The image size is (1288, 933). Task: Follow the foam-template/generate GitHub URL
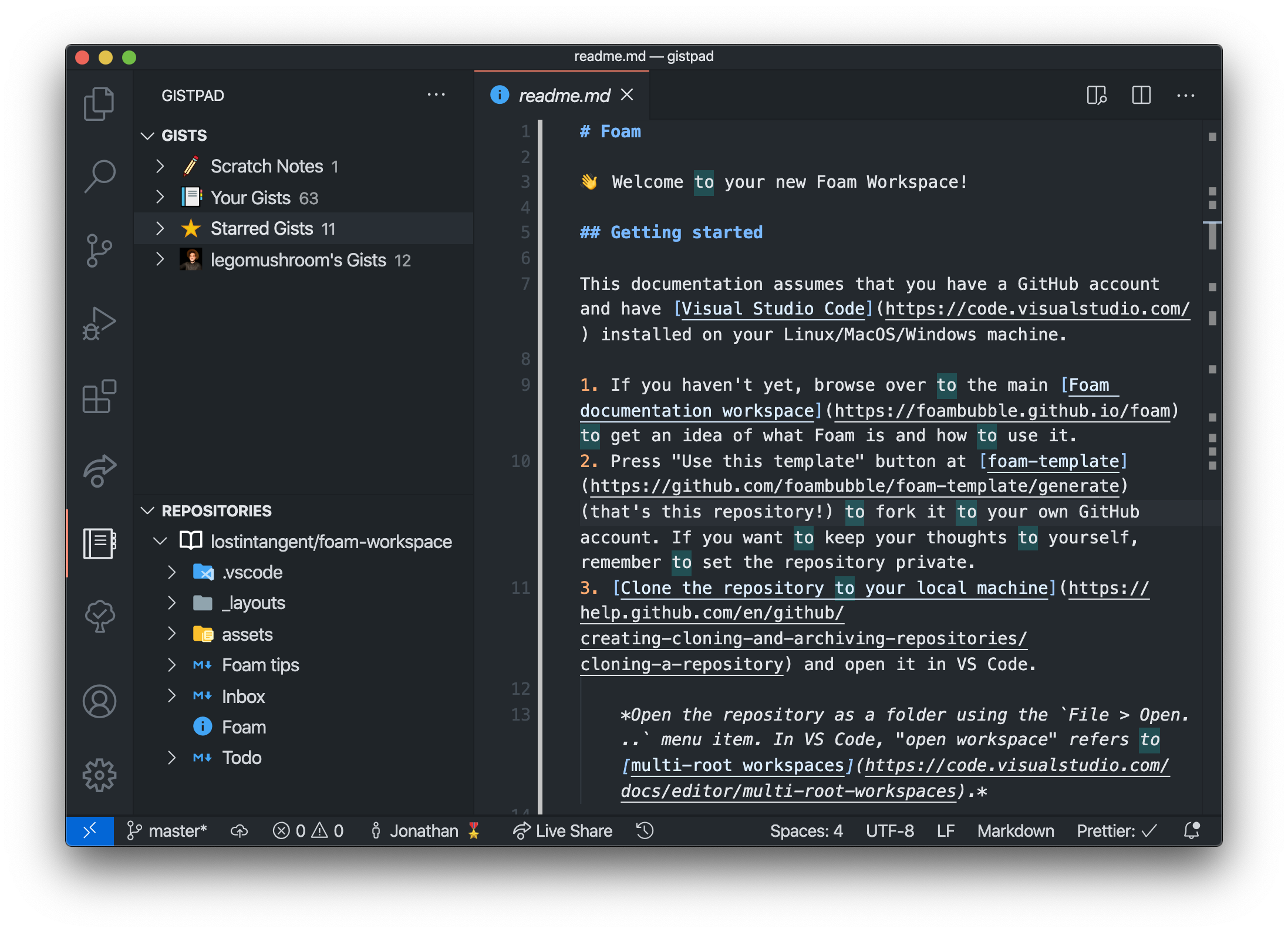[x=855, y=486]
